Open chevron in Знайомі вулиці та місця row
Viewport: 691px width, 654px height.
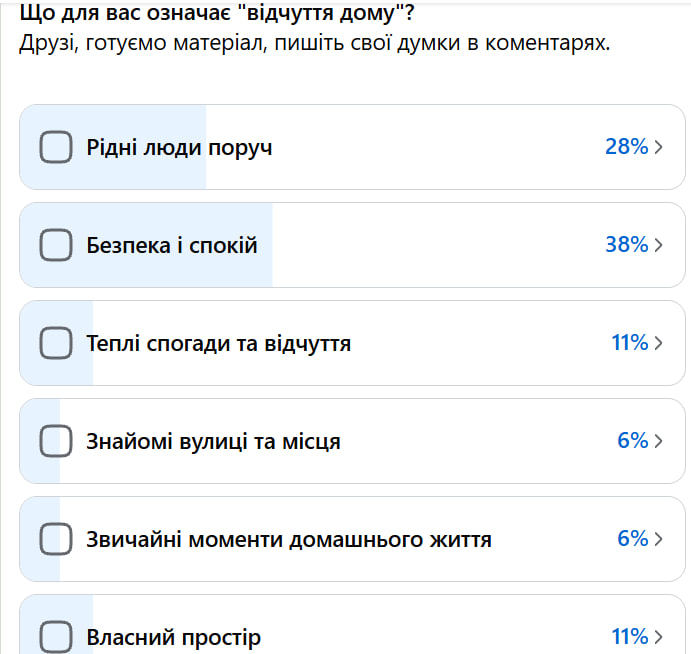click(658, 441)
